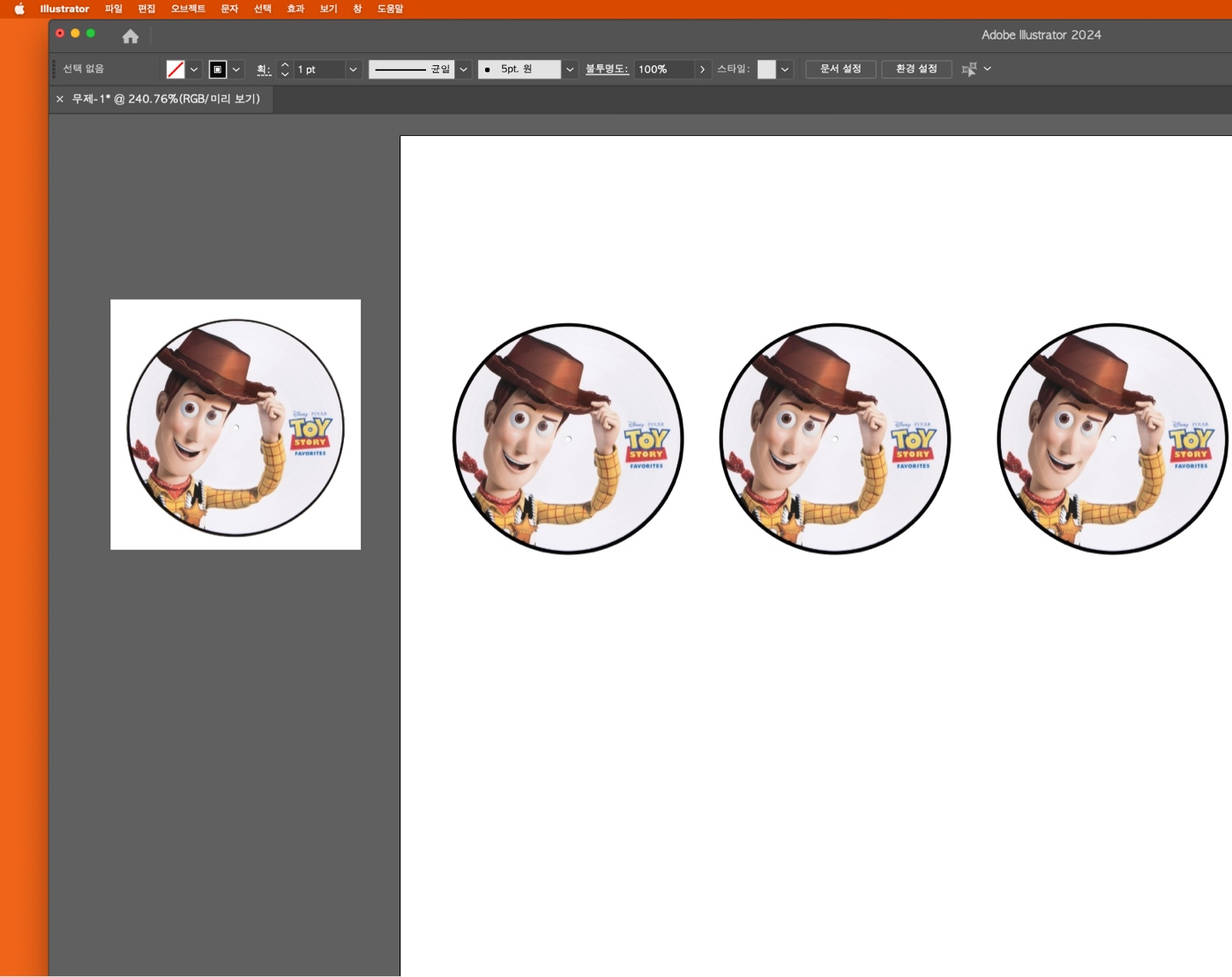Click the 5pt. 원 brush definition box

coord(519,69)
